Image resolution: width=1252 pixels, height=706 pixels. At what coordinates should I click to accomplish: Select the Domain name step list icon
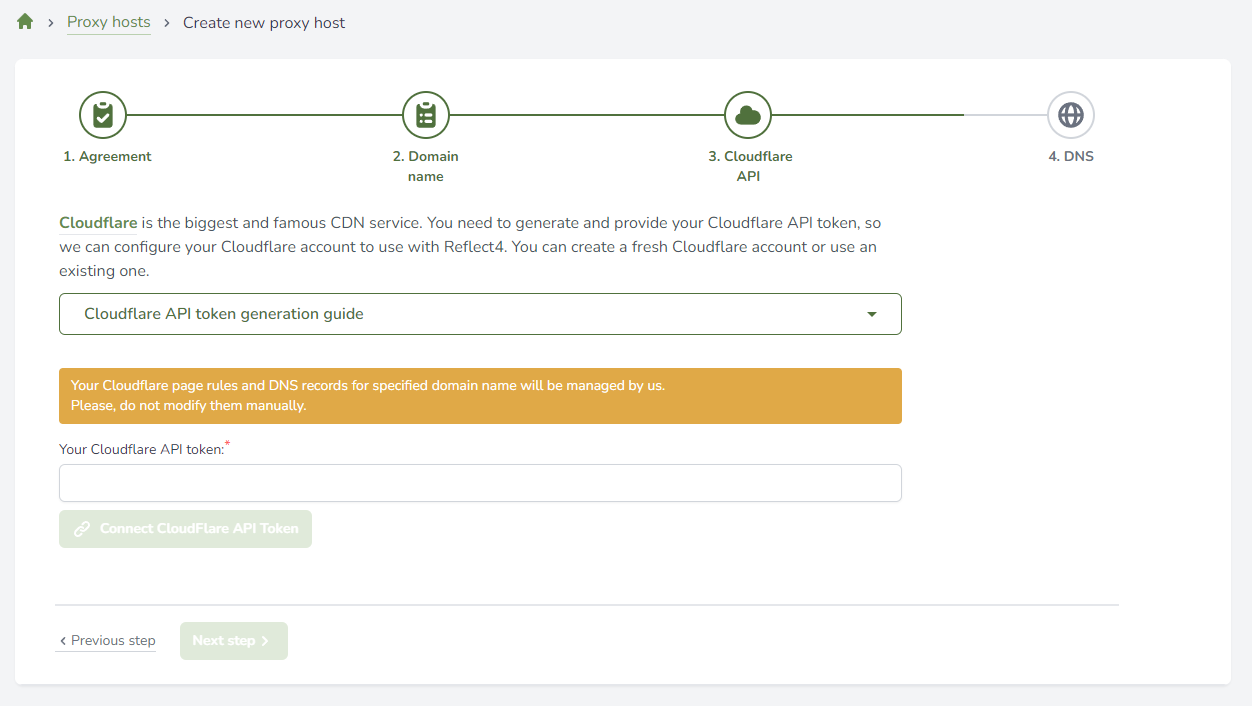pos(426,116)
